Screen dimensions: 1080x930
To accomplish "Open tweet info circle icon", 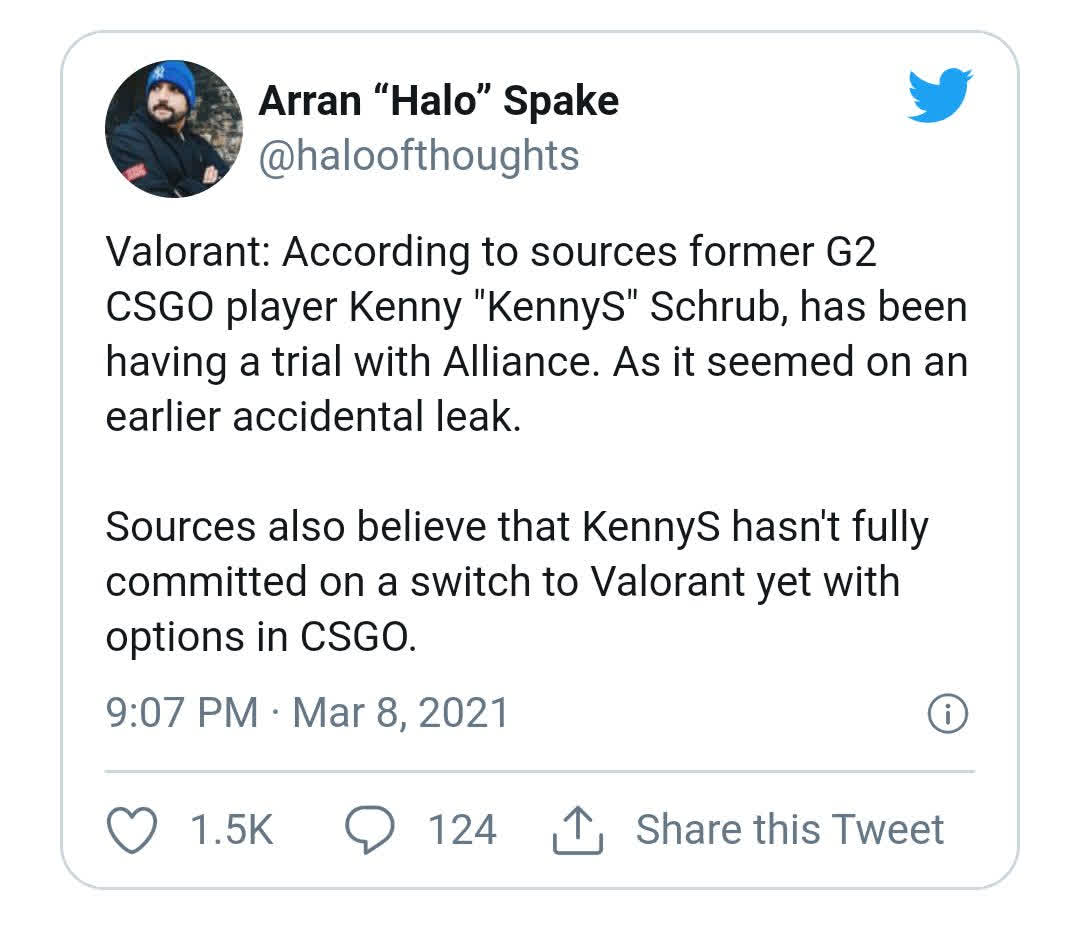I will coord(948,713).
